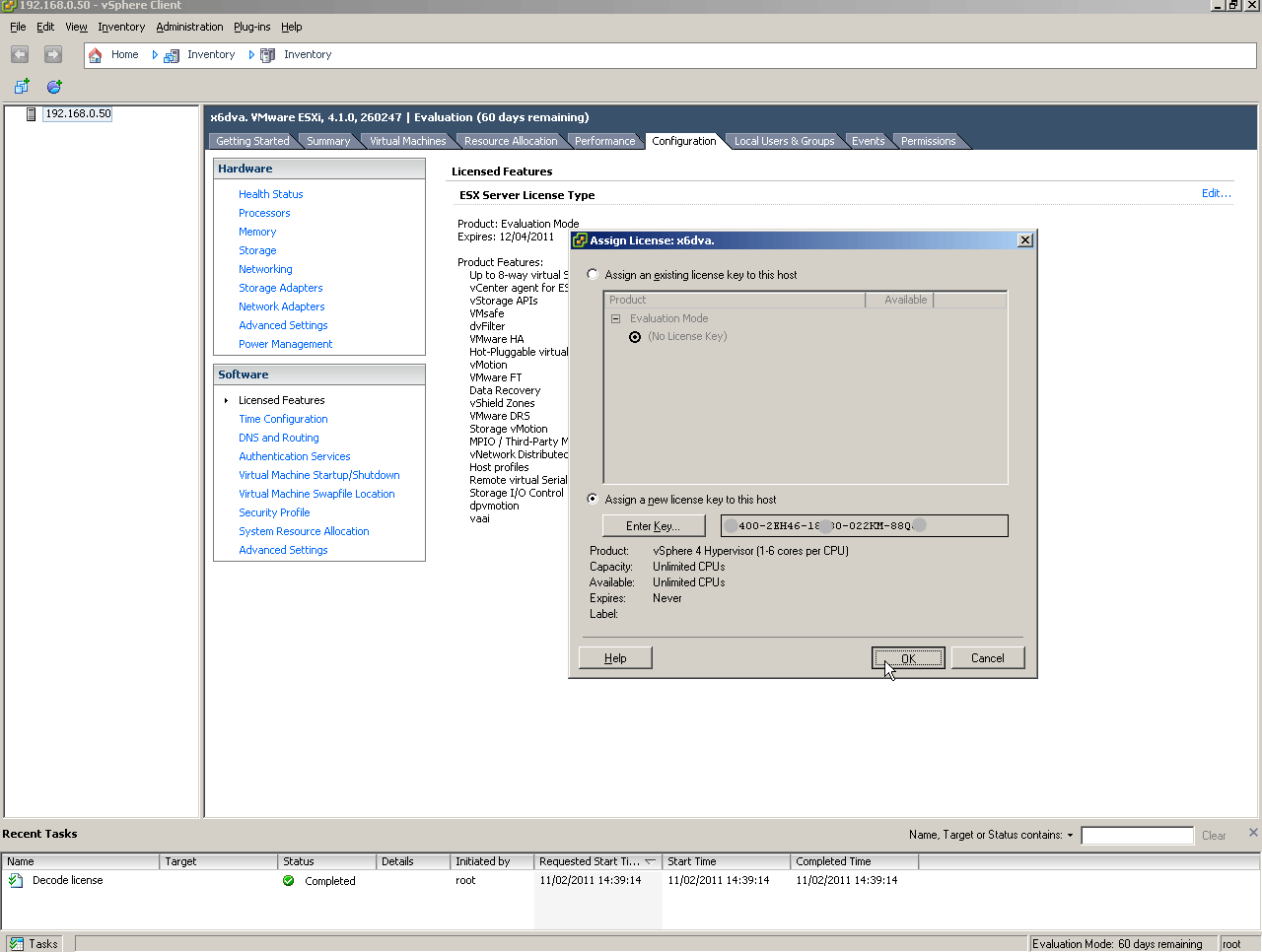Click the Tasks icon in status bar
This screenshot has height=952, width=1262.
[x=16, y=944]
